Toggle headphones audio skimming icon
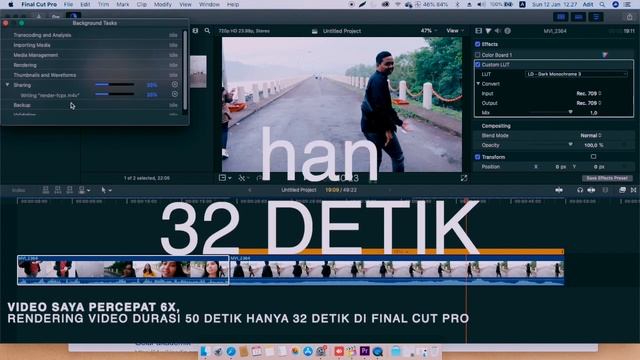 (x=580, y=190)
